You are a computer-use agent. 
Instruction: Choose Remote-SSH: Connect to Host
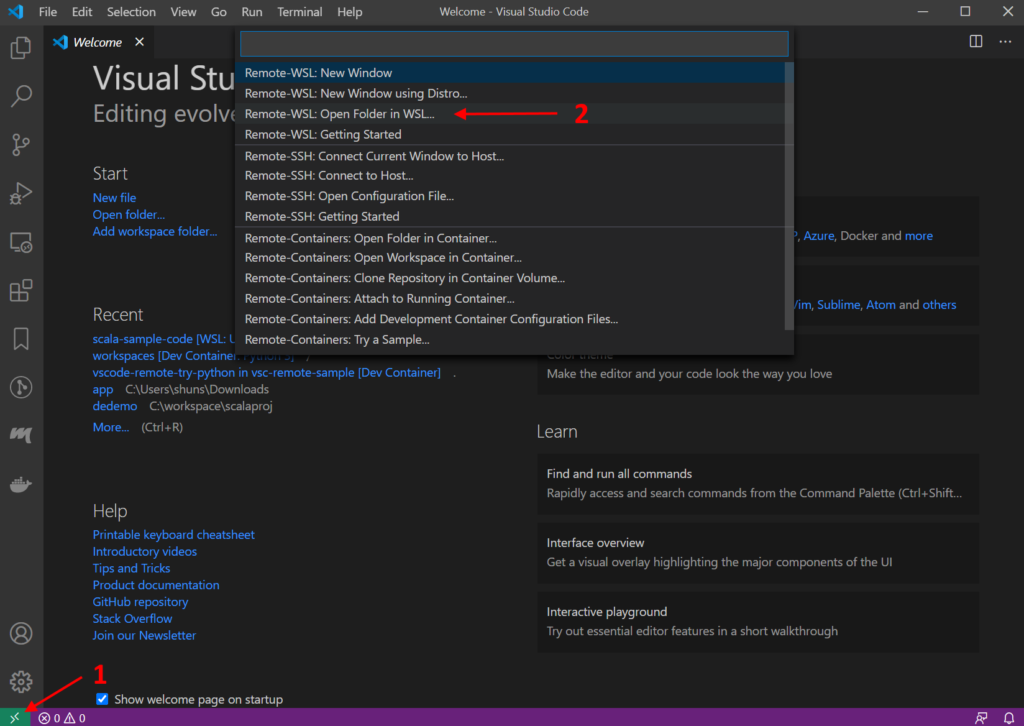(x=329, y=176)
